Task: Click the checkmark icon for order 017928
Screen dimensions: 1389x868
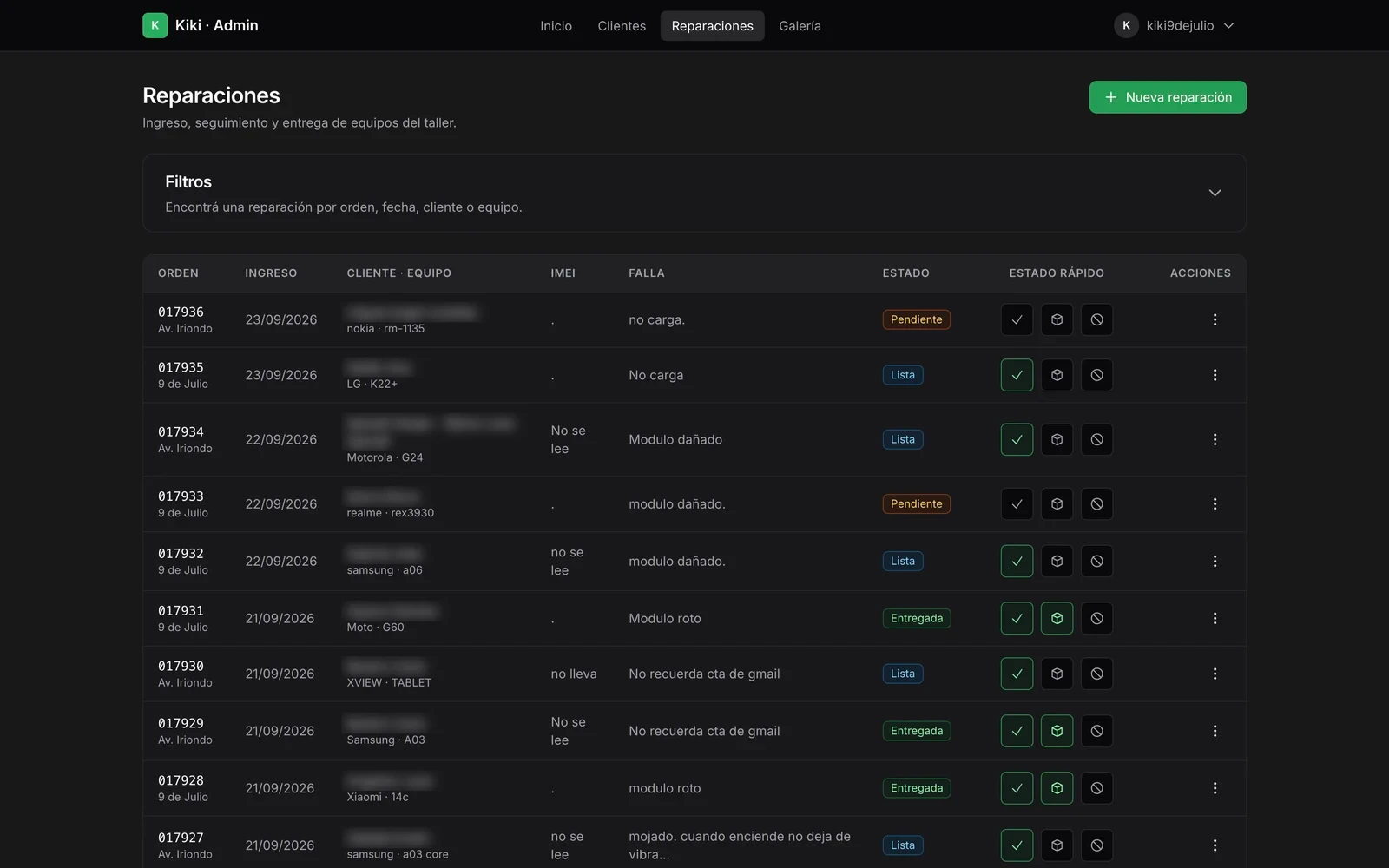Action: [1017, 788]
